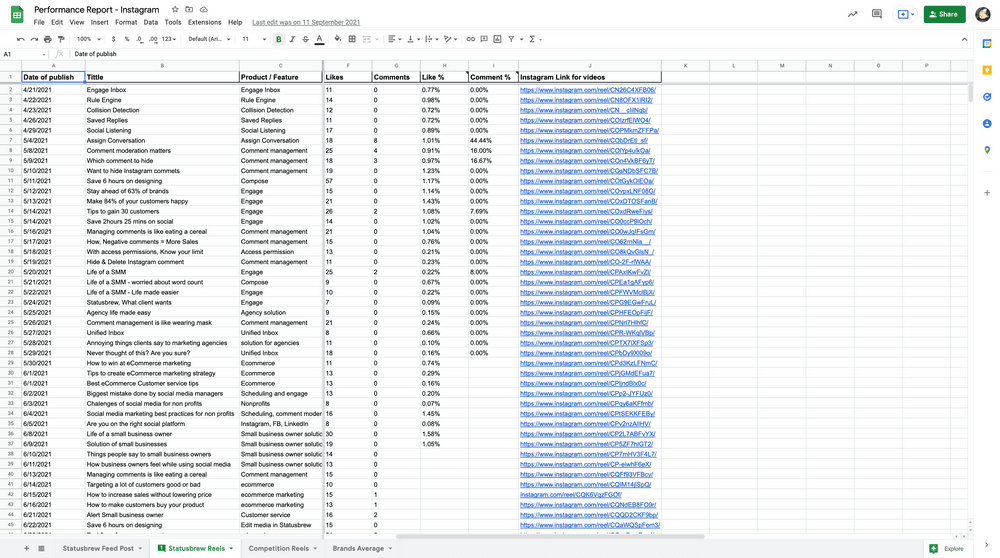1000x558 pixels.
Task: Open the last edit history link
Action: 306,22
